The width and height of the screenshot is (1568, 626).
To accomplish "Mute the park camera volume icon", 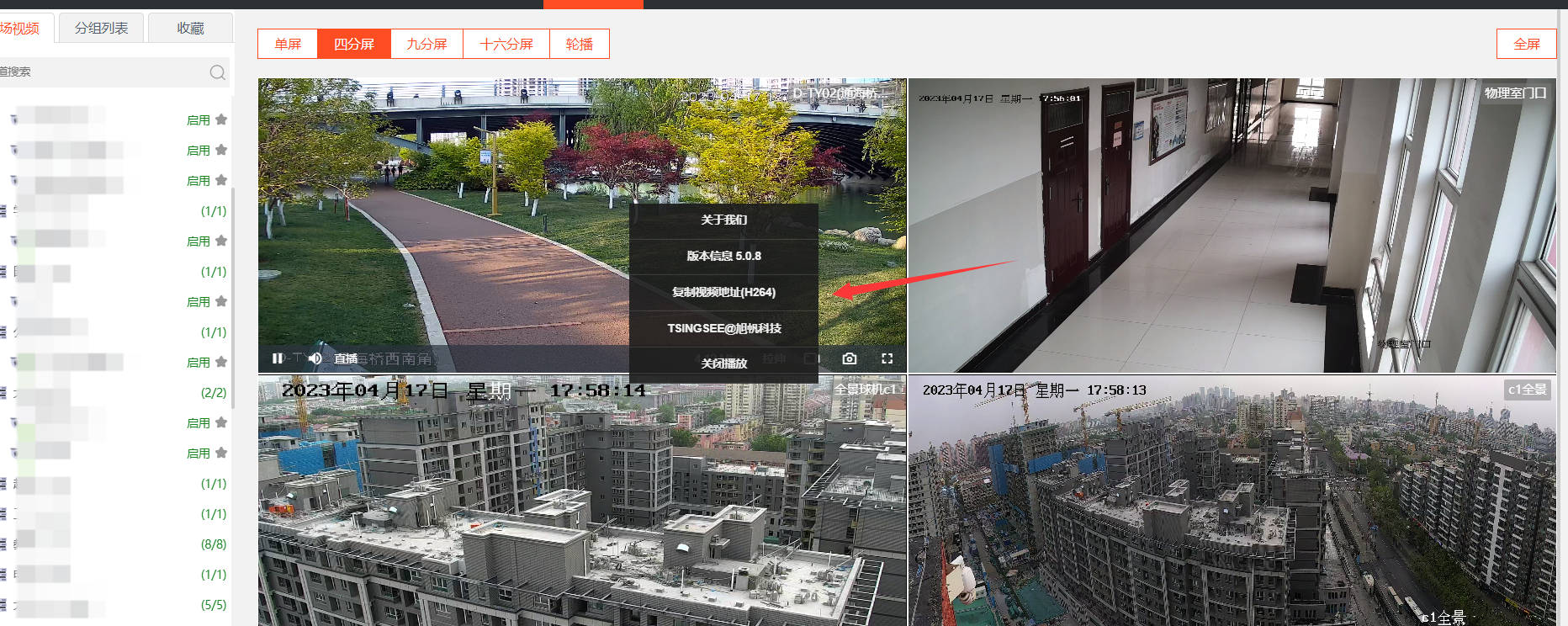I will [315, 358].
